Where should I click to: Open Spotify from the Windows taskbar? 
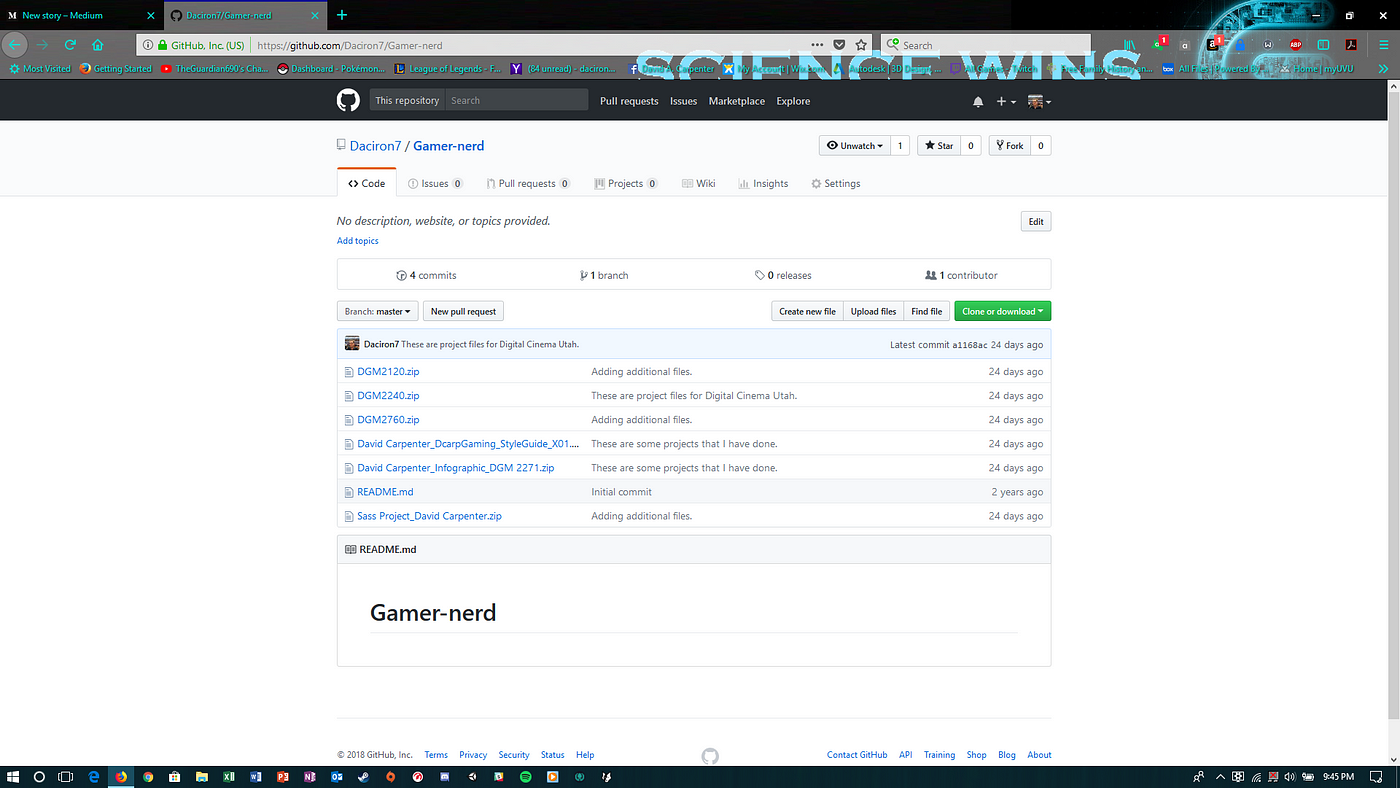pyautogui.click(x=526, y=776)
